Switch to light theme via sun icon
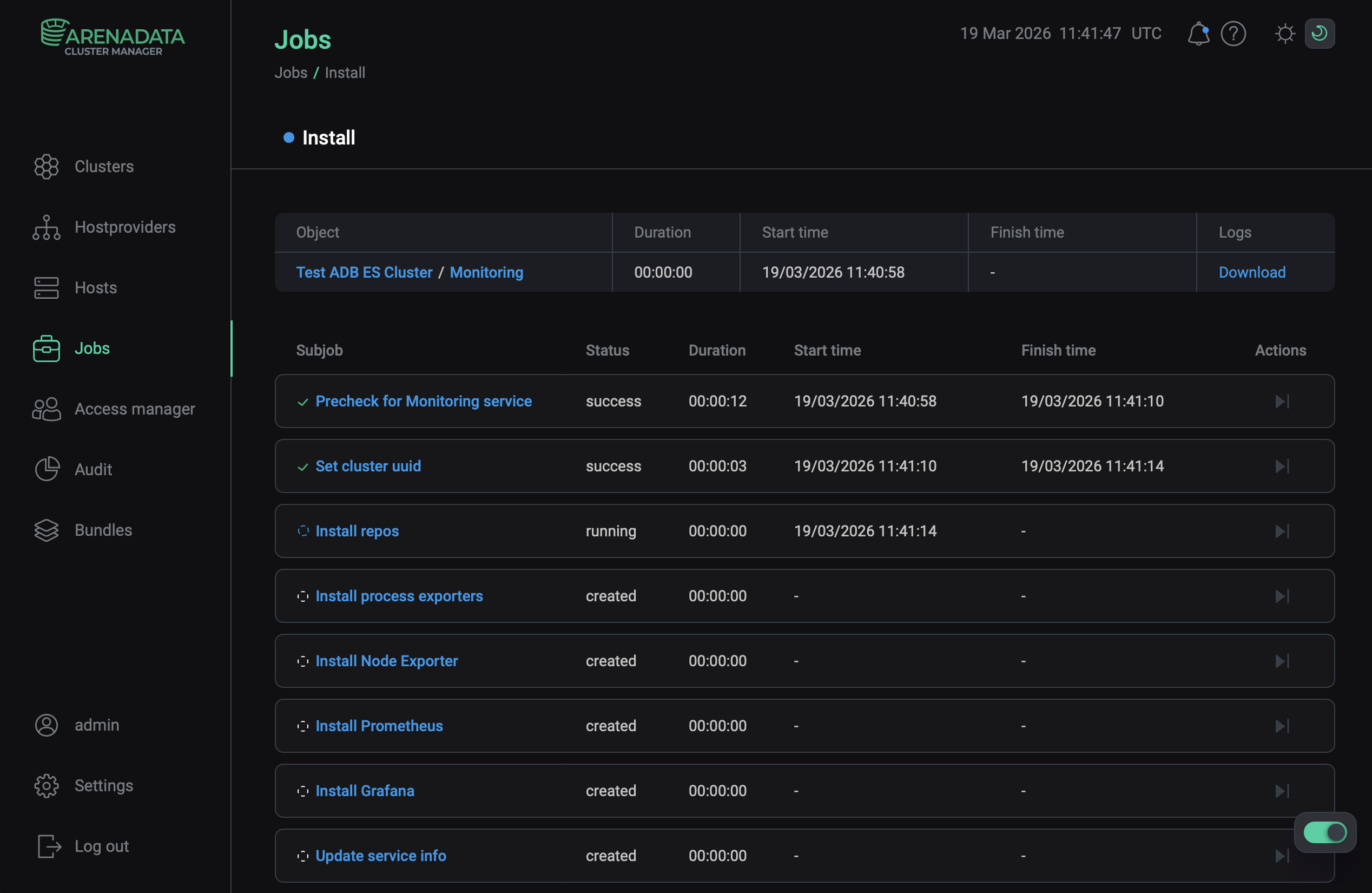The image size is (1372, 893). 1284,34
